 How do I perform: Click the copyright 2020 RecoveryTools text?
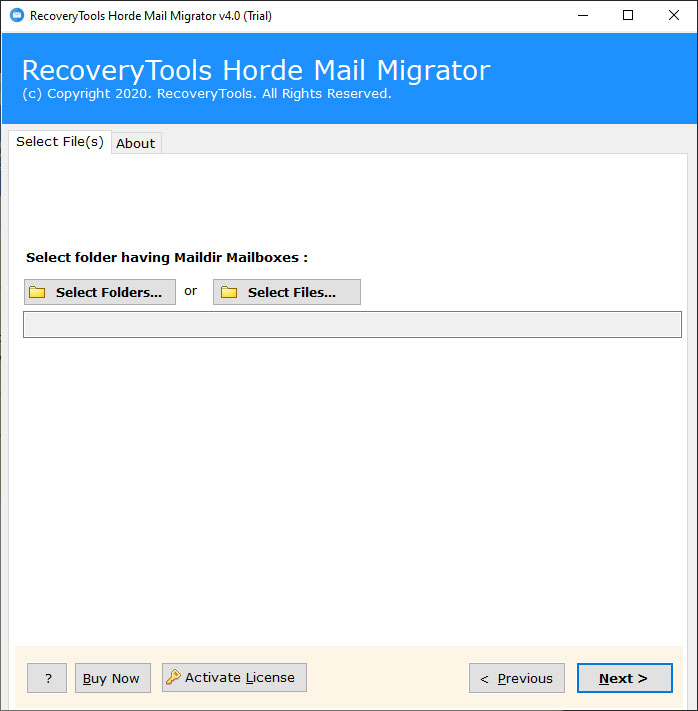click(206, 94)
